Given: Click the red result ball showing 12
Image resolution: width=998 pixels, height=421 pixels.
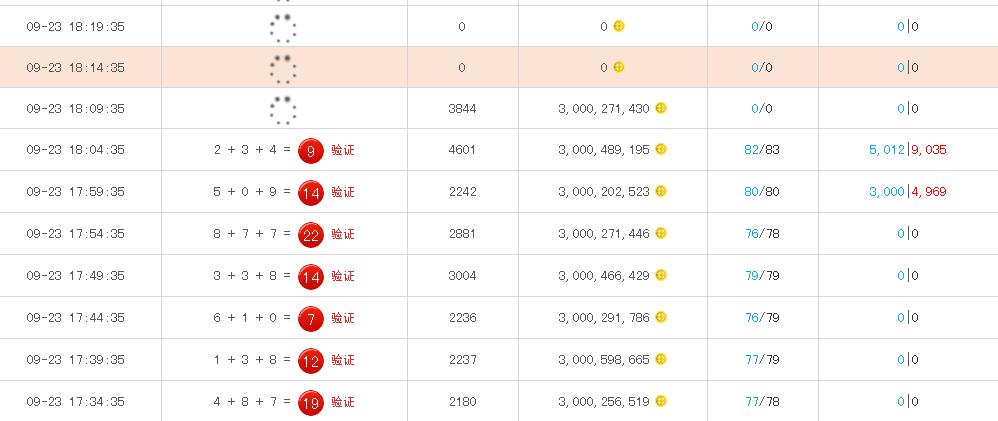Looking at the screenshot, I should [x=311, y=360].
